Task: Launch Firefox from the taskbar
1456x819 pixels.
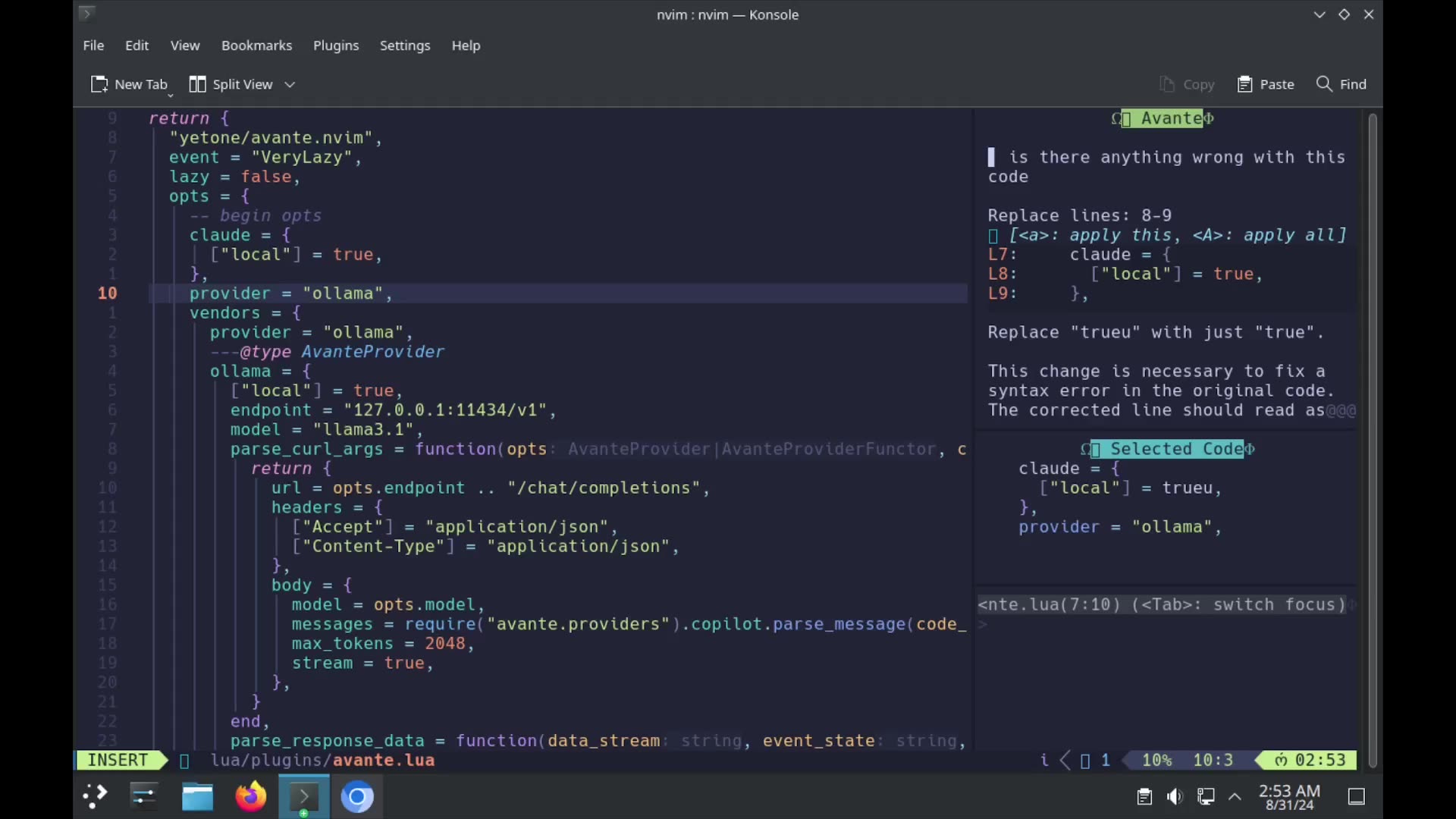Action: click(x=250, y=796)
